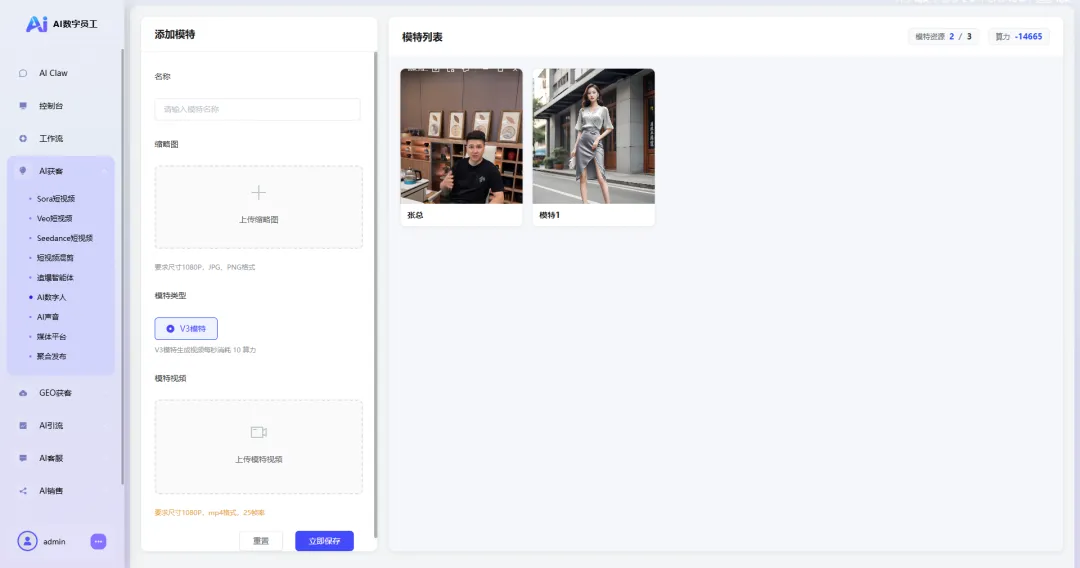Viewport: 1080px width, 568px height.
Task: Click the 工作流 sidebar icon
Action: (x=23, y=138)
